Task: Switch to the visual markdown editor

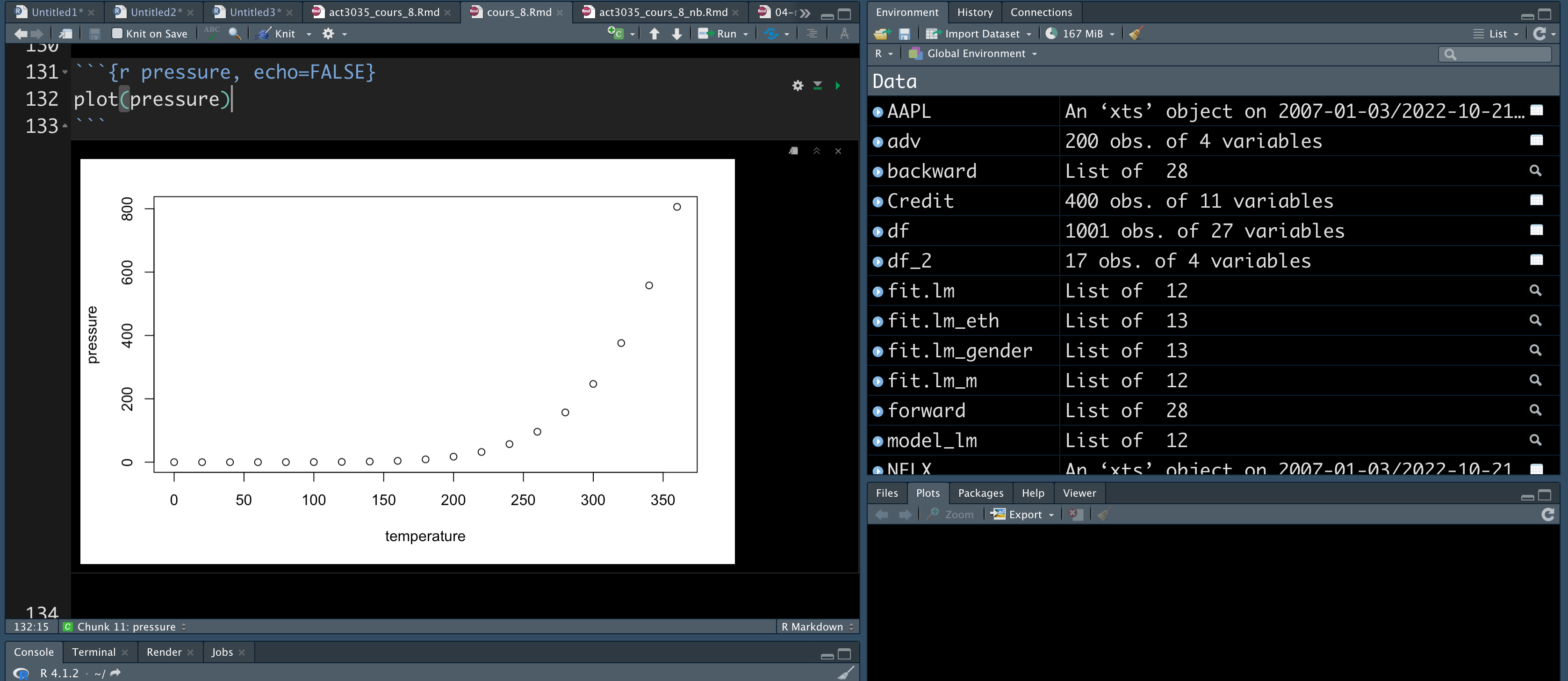Action: pos(844,34)
